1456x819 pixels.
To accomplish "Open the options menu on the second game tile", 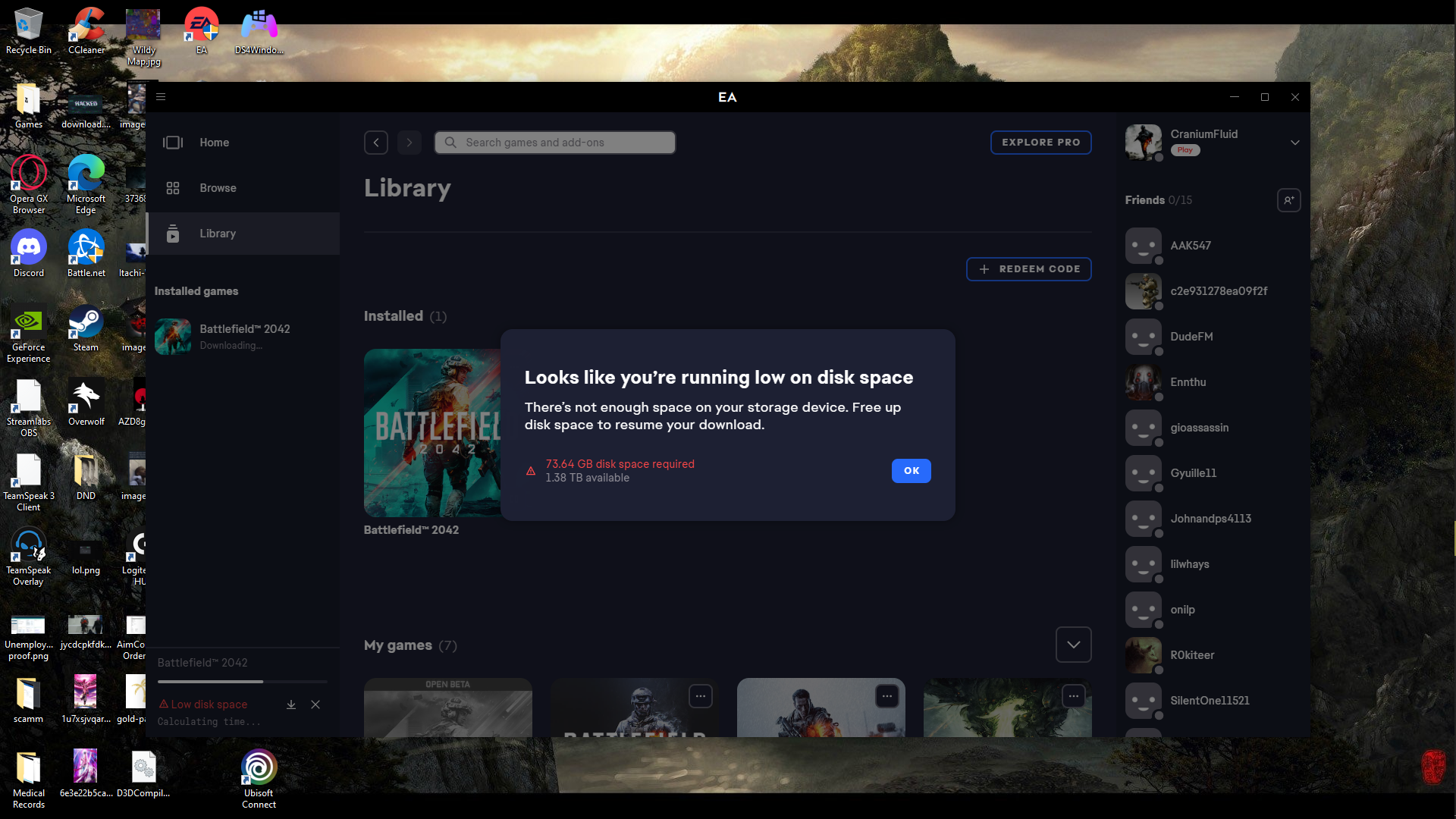I will click(x=700, y=695).
